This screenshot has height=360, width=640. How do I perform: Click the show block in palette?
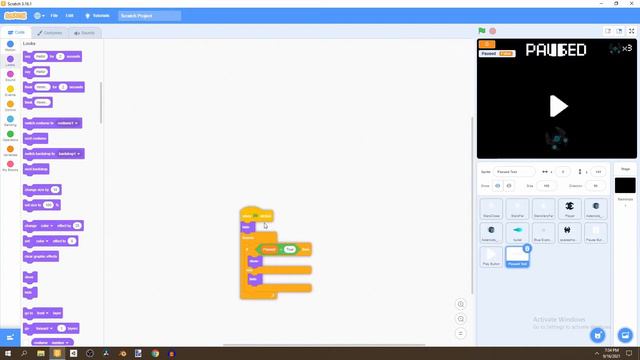(30, 277)
